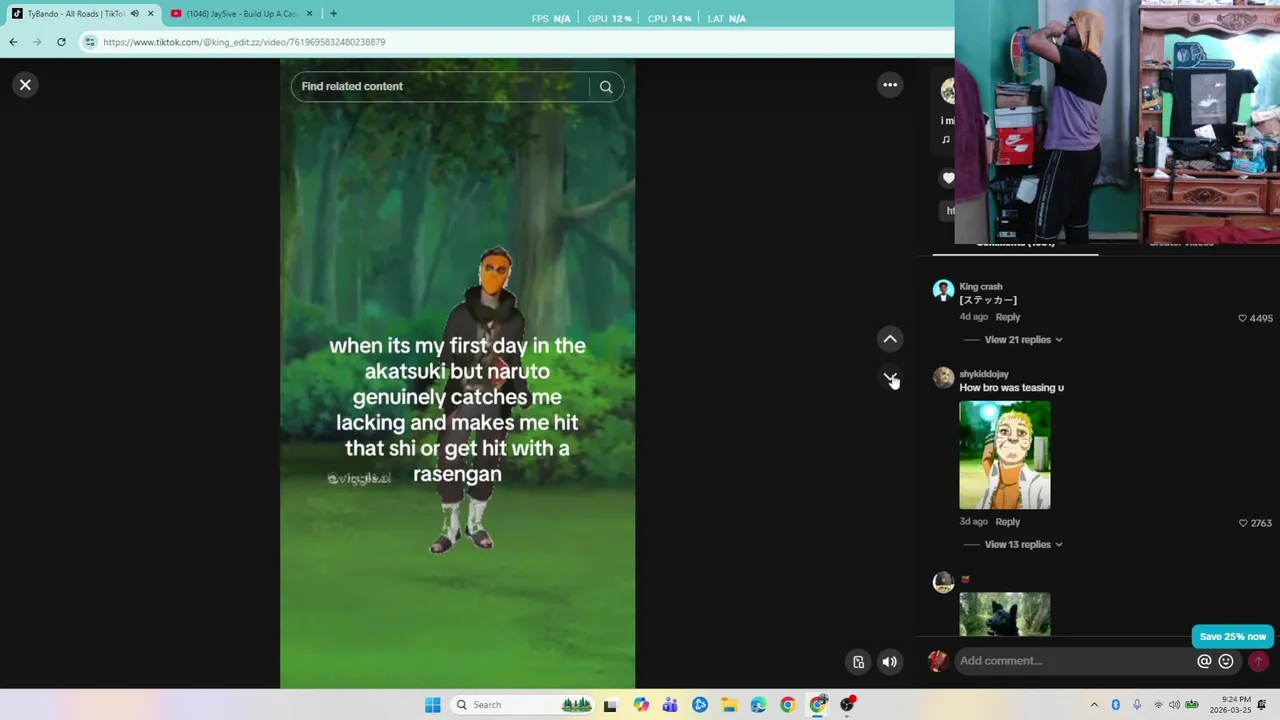This screenshot has height=720, width=1280.
Task: Show hidden system tray icons
Action: [1094, 705]
